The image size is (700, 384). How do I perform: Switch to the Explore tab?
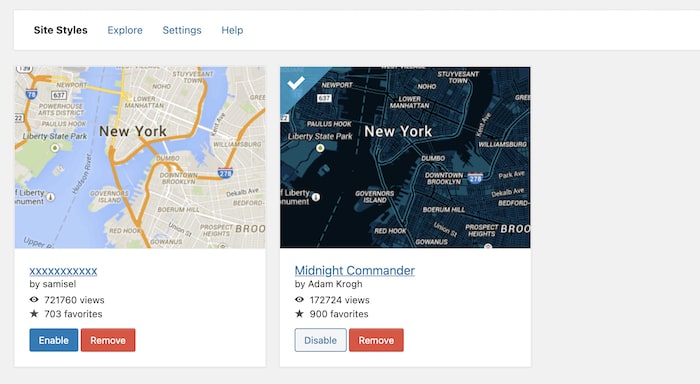(x=125, y=30)
